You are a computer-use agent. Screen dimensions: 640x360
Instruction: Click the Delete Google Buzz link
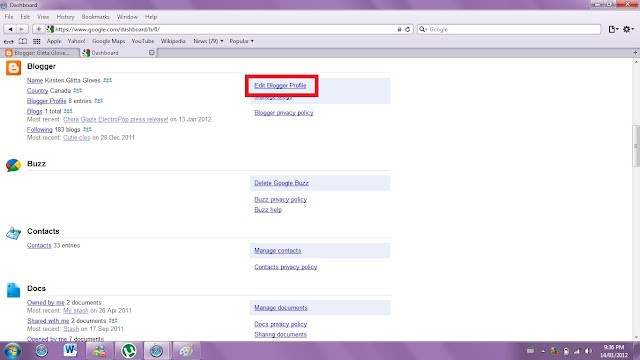click(x=281, y=183)
